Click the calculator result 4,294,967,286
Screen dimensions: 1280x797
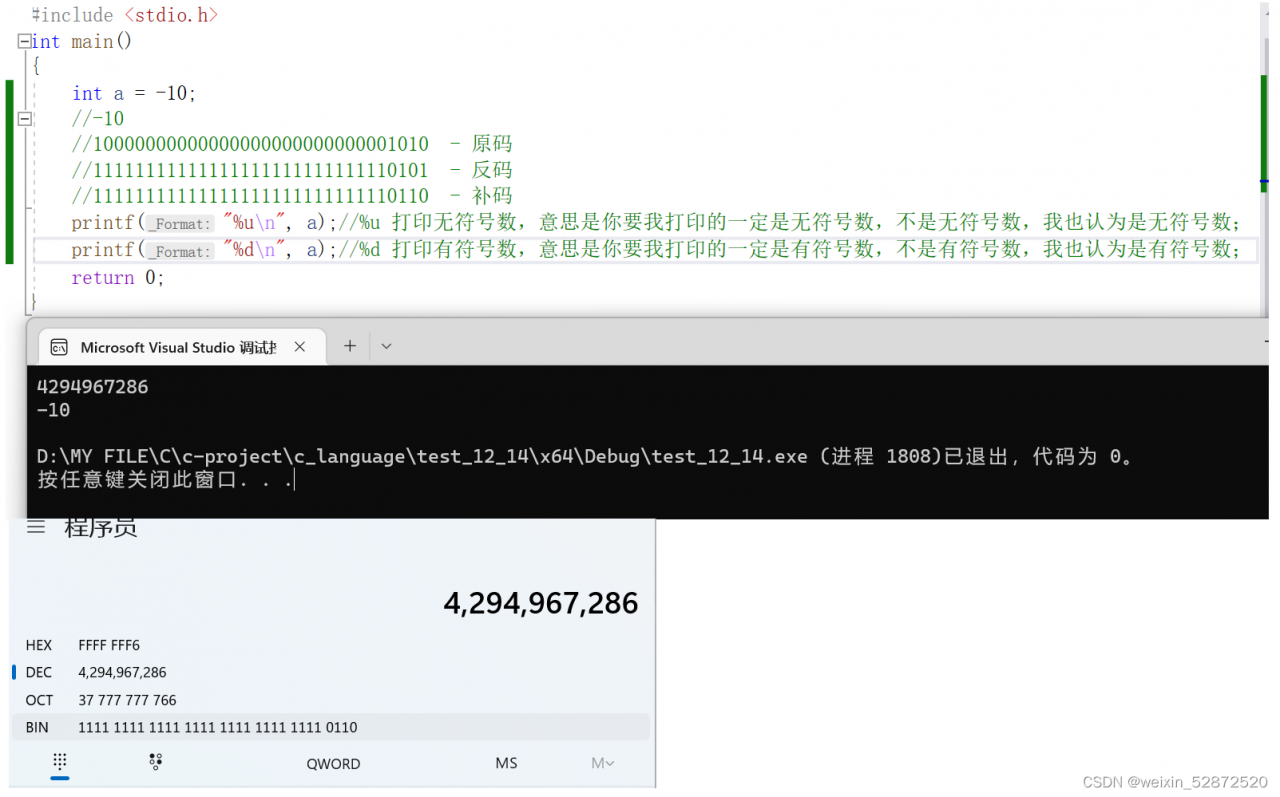541,603
